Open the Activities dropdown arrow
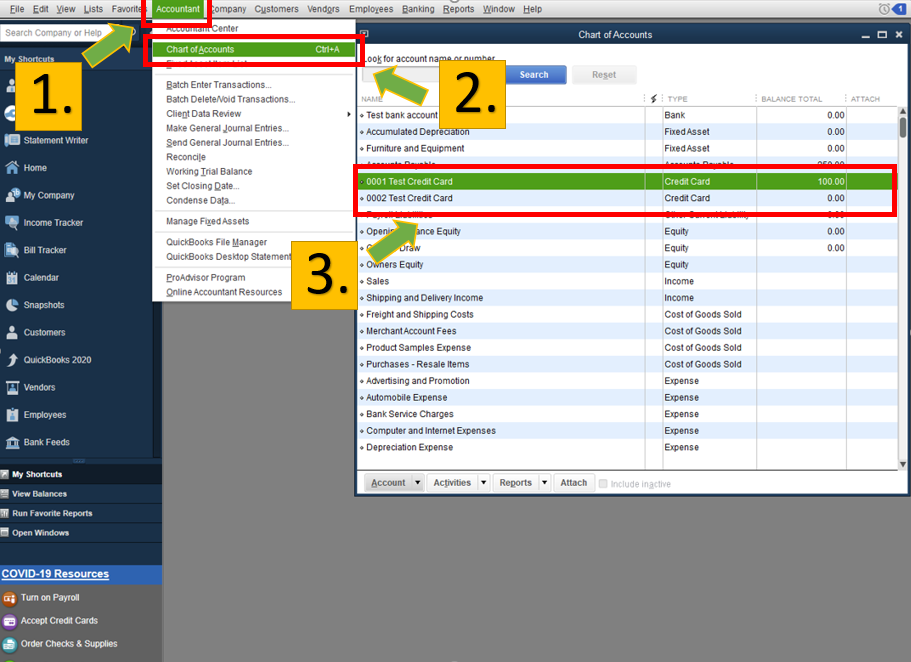 483,482
